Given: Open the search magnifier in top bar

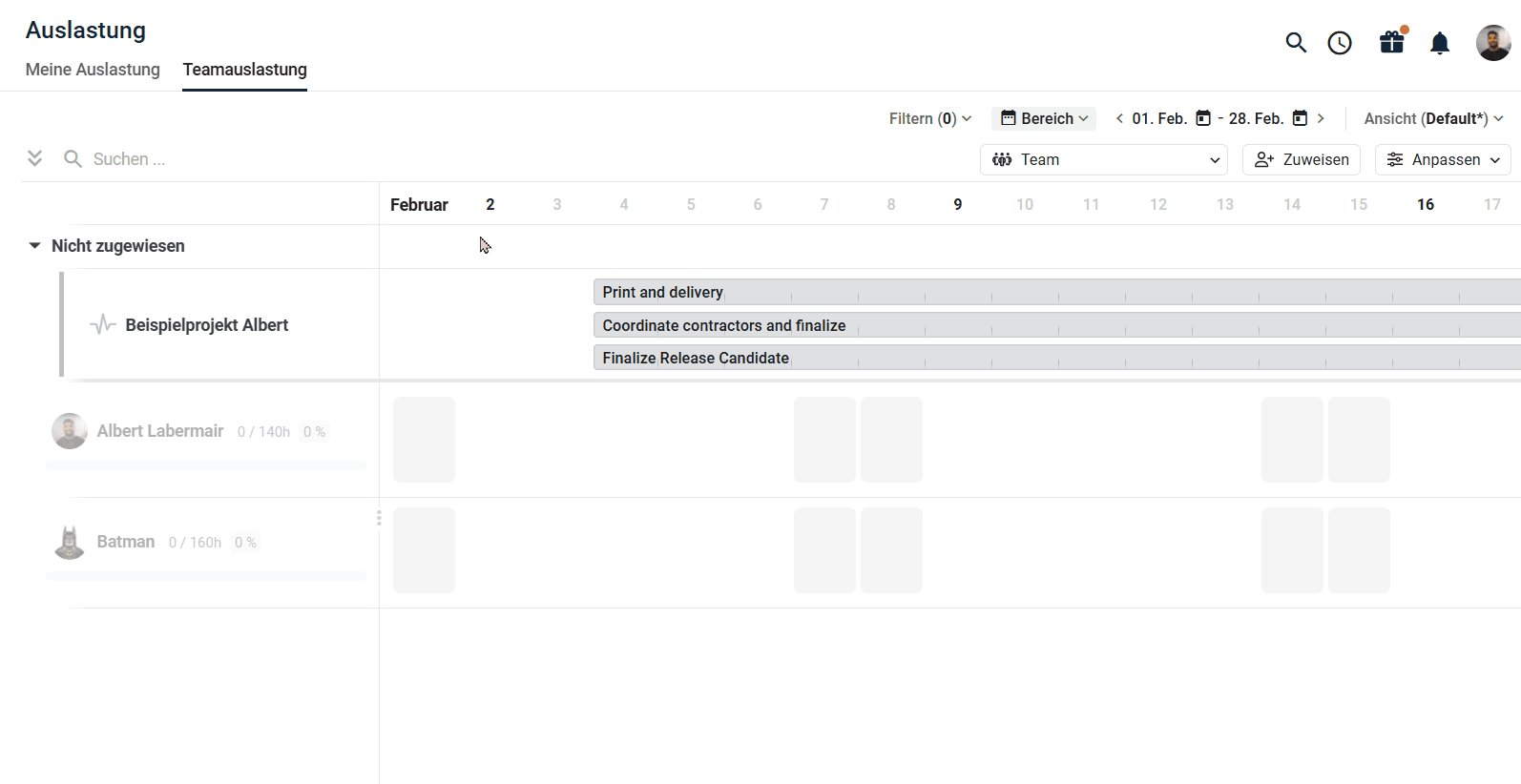Looking at the screenshot, I should pos(1295,43).
